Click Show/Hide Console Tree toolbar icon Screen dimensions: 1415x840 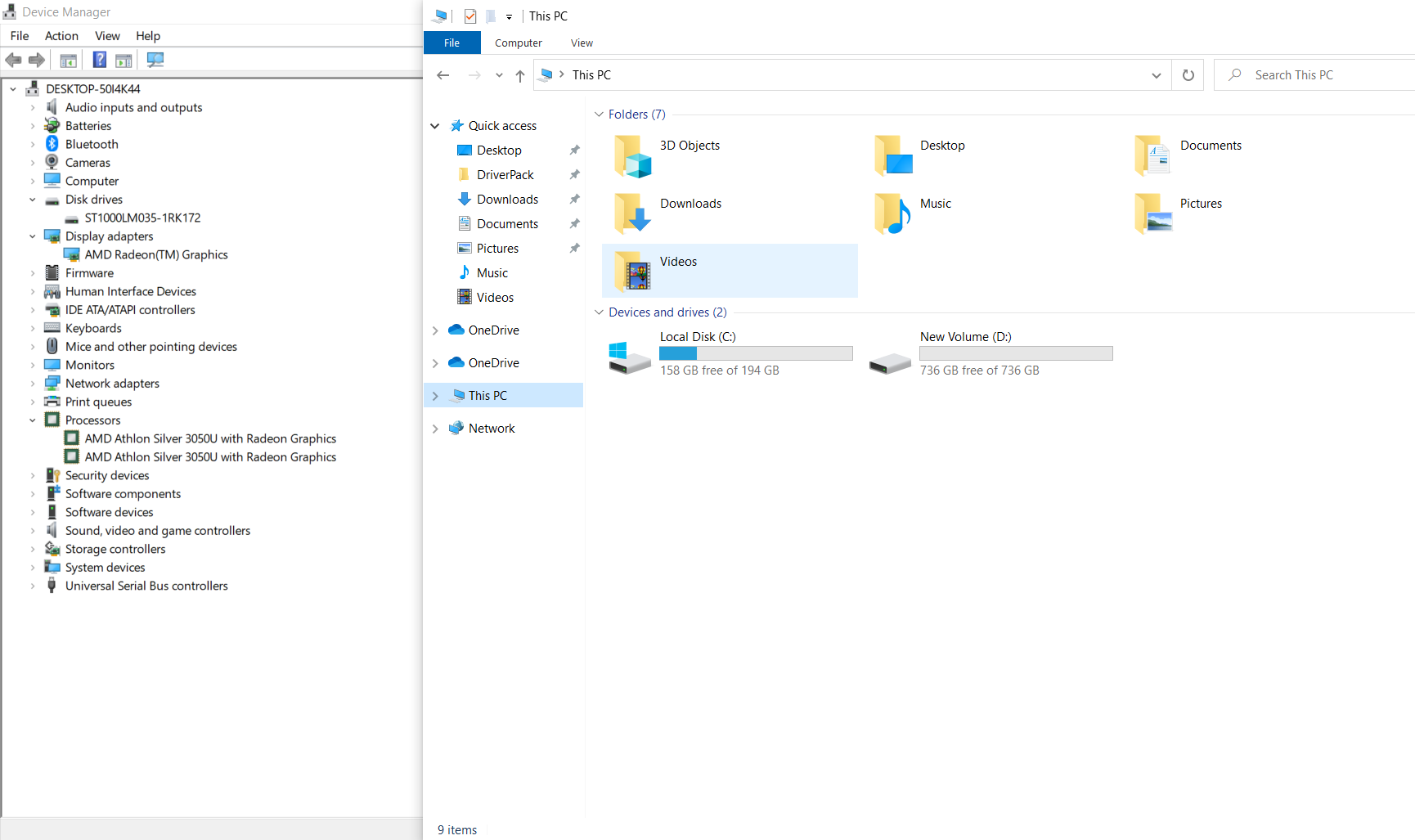pos(69,60)
